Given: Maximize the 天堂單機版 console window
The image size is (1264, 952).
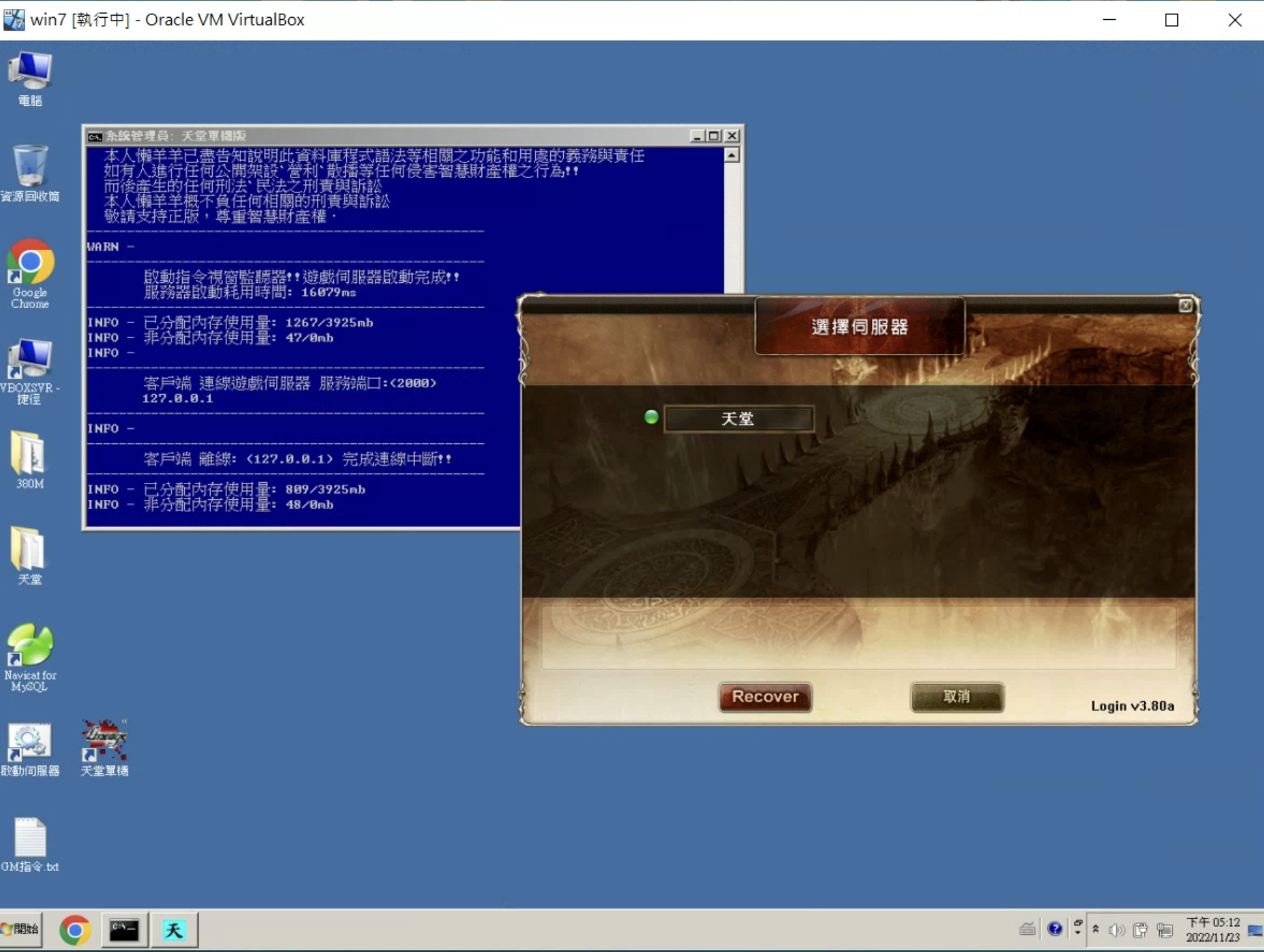Looking at the screenshot, I should [714, 136].
